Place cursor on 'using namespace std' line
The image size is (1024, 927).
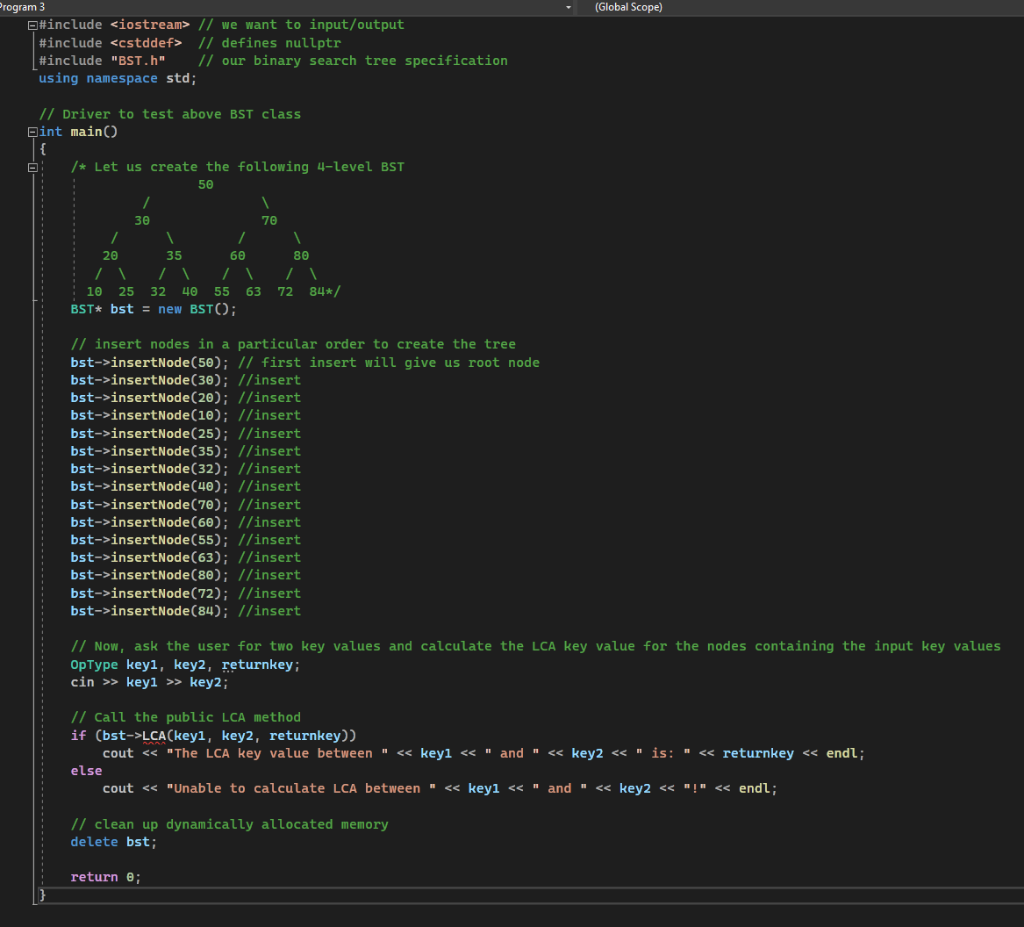click(118, 79)
